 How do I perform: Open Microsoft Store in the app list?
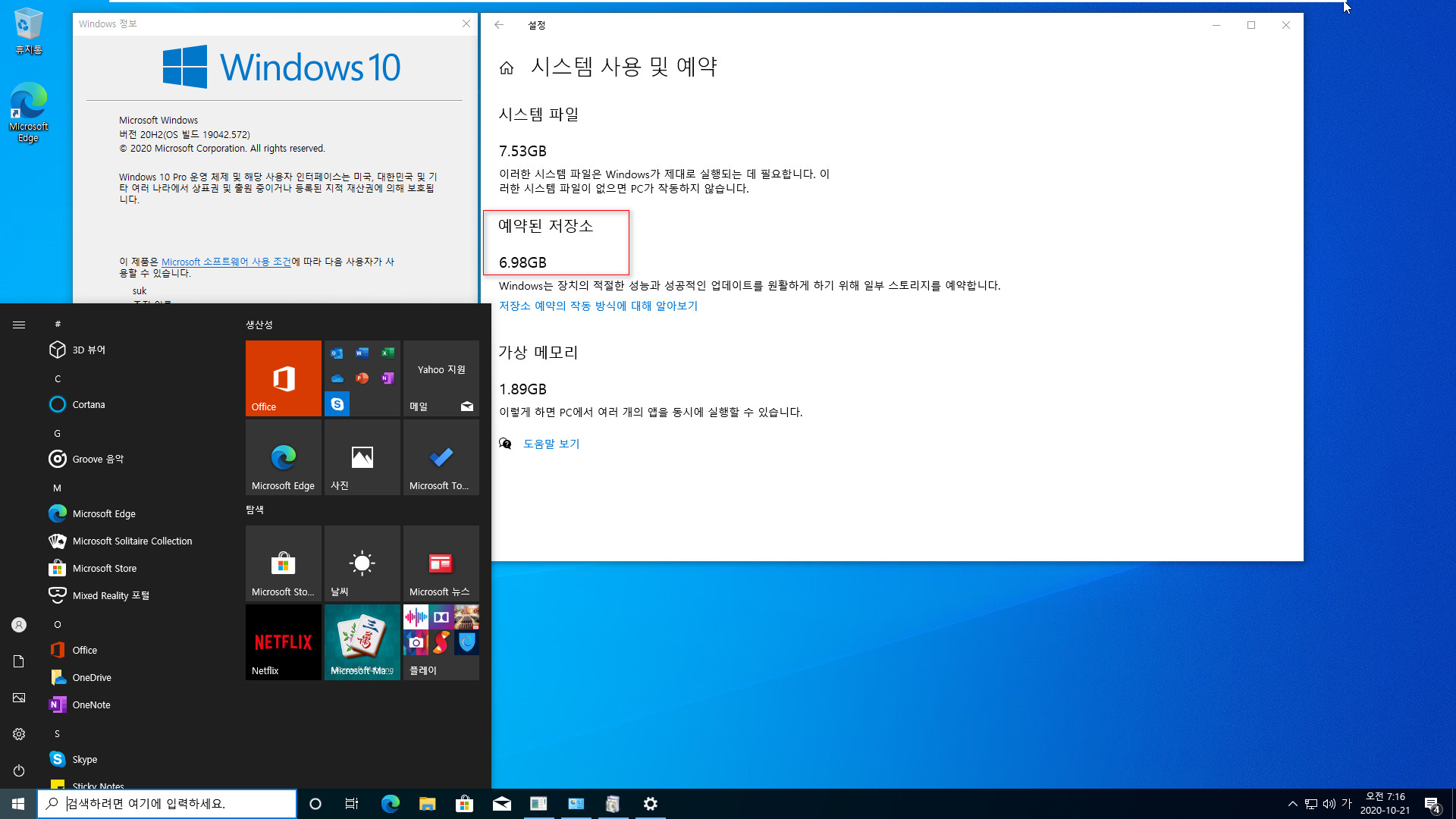point(136,568)
